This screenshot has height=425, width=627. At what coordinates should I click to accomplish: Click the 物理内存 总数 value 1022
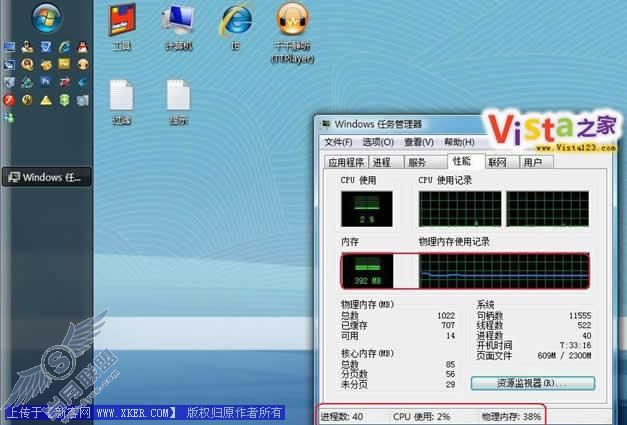pyautogui.click(x=446, y=315)
